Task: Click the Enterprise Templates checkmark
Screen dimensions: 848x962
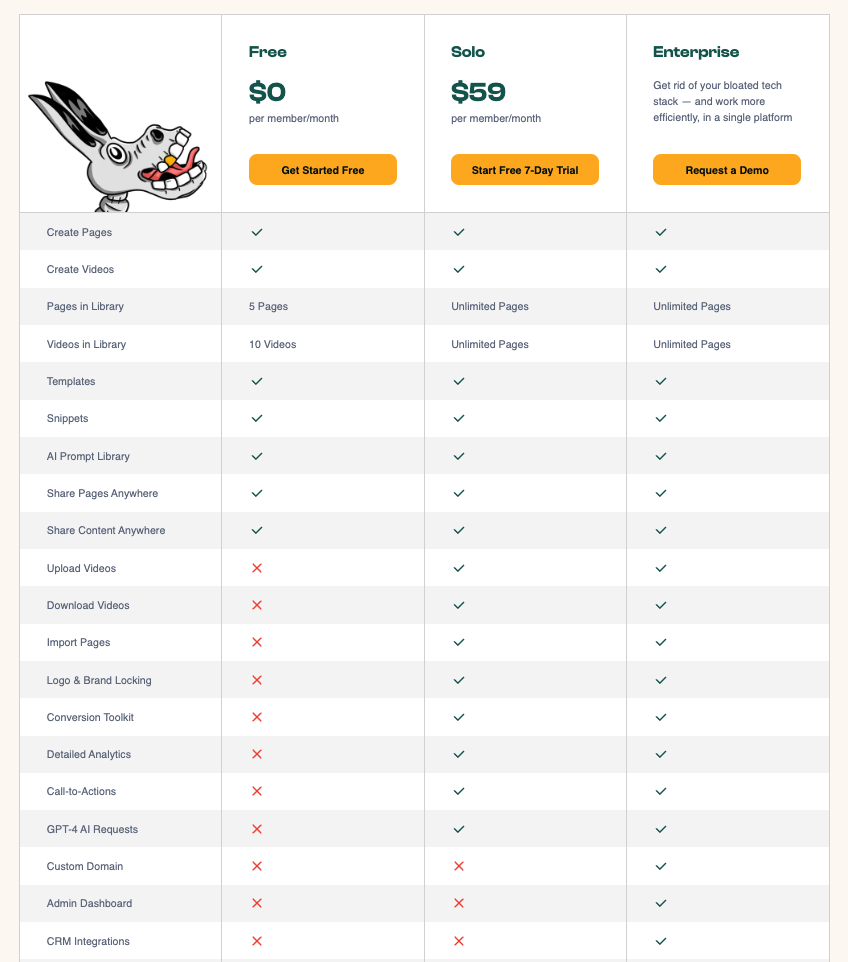Action: click(661, 381)
